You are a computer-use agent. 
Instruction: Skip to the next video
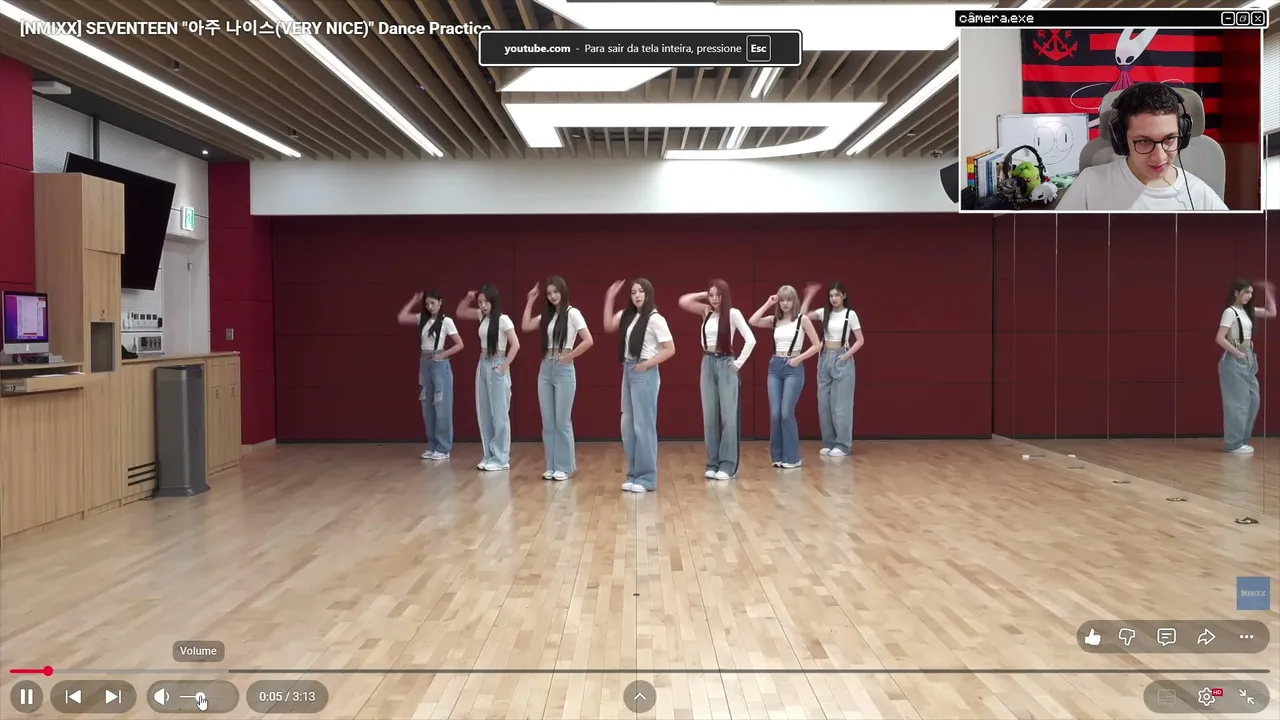coord(113,697)
